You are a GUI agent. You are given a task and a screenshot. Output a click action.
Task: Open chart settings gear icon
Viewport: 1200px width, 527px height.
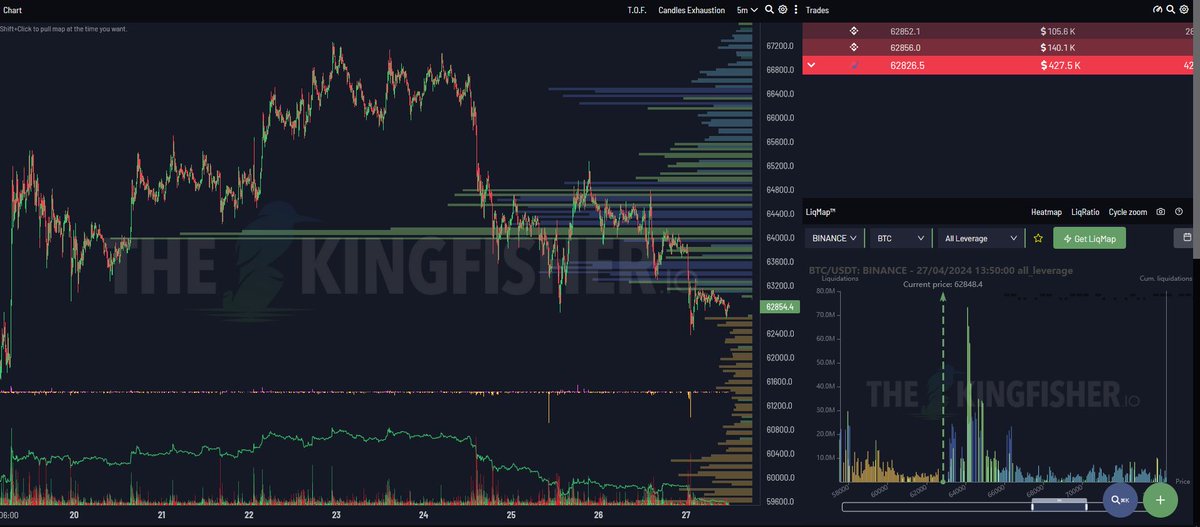point(783,9)
